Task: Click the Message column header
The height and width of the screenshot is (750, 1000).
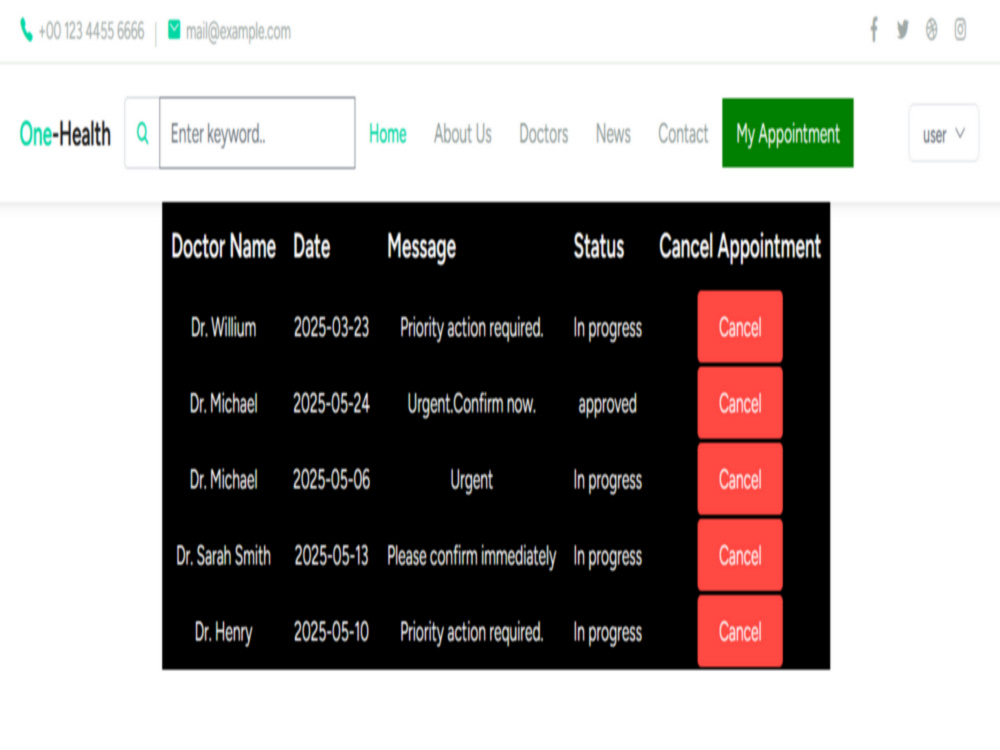Action: 422,247
